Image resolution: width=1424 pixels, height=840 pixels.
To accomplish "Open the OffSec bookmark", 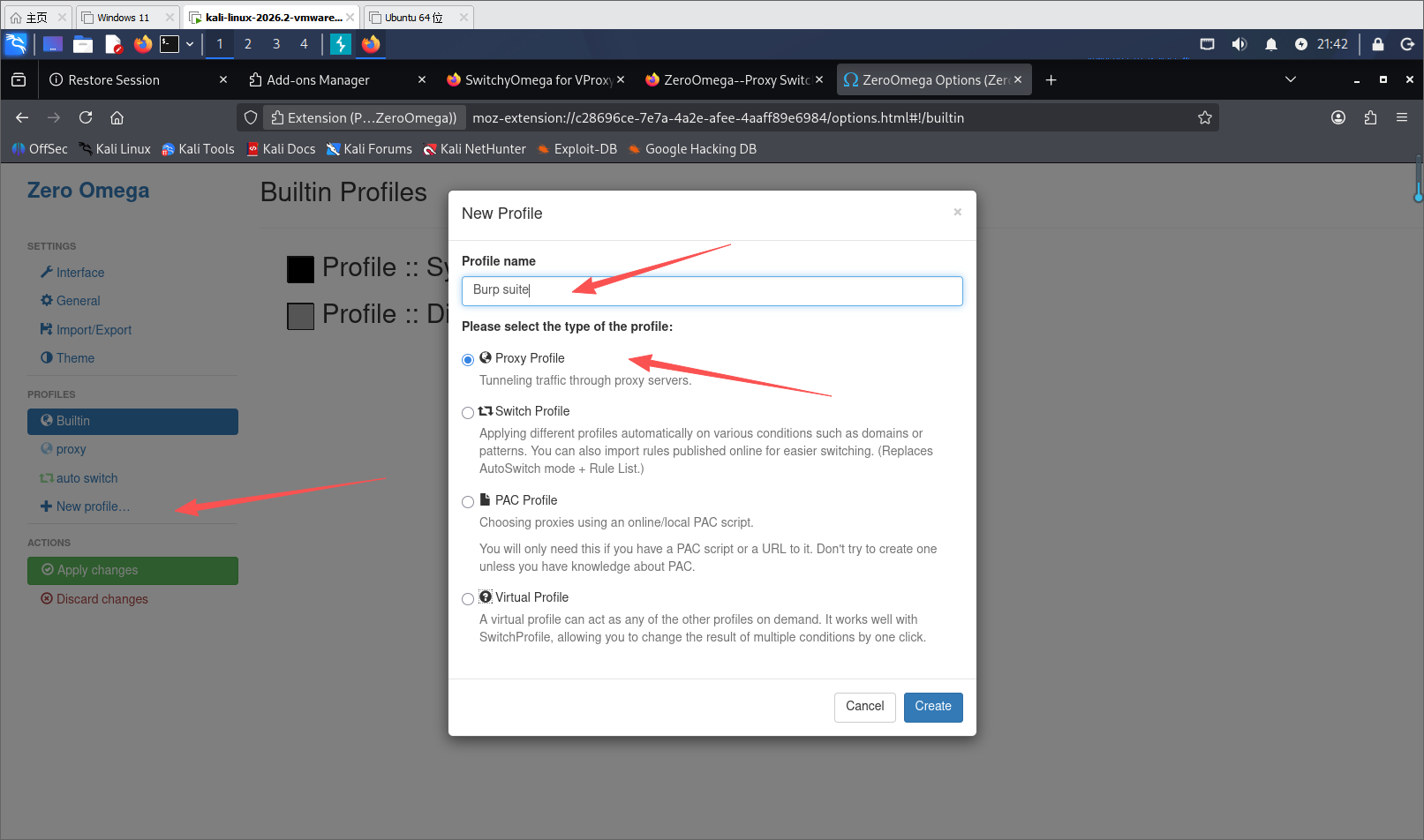I will pyautogui.click(x=40, y=149).
